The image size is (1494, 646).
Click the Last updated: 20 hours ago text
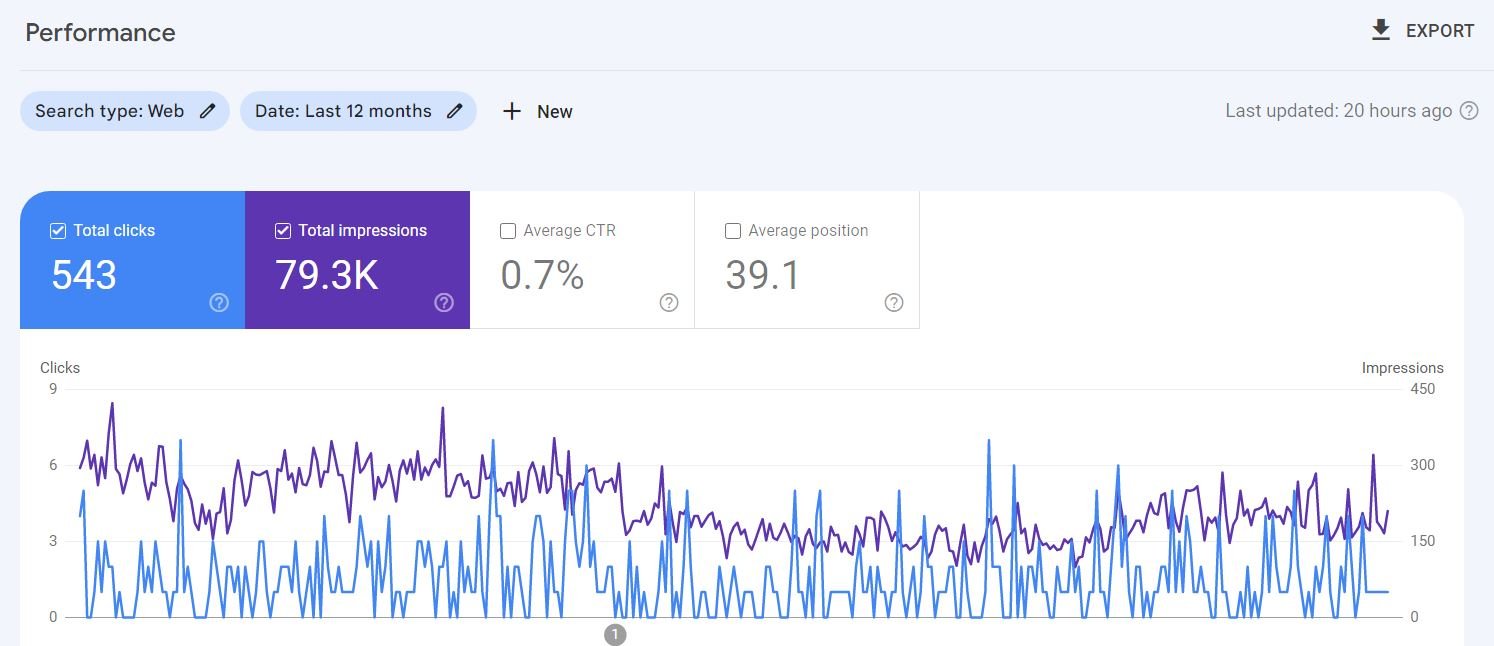coord(1338,111)
